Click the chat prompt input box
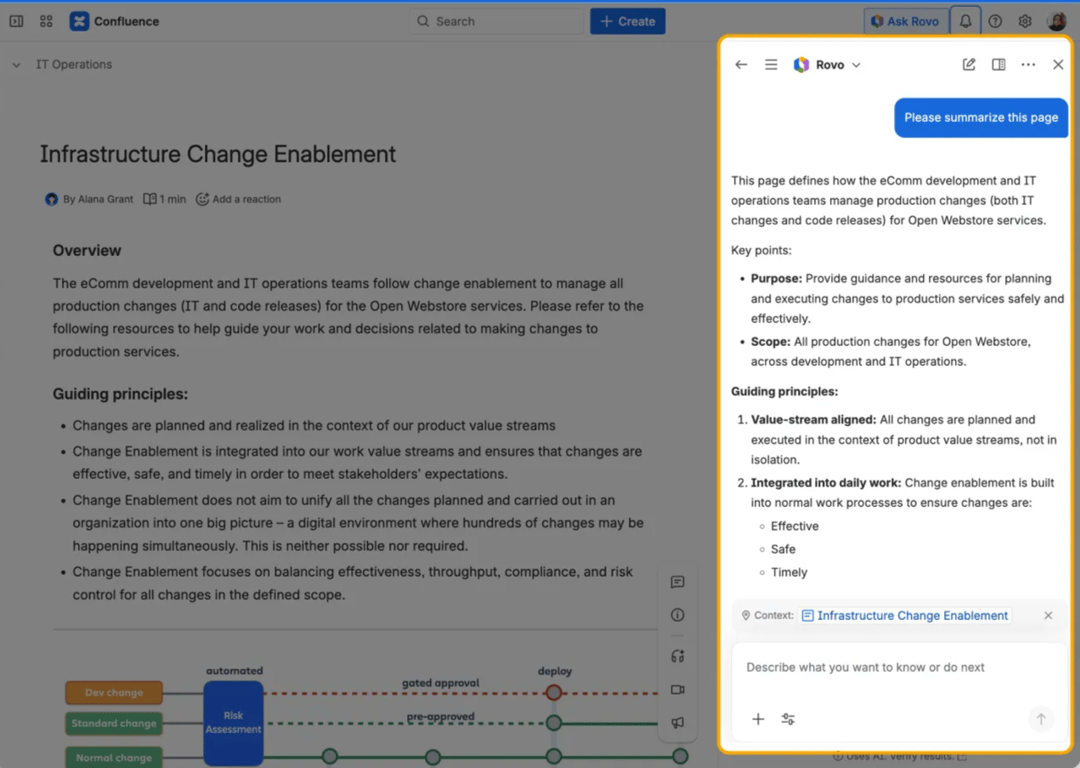Screen dimensions: 1080x768 [x=899, y=667]
